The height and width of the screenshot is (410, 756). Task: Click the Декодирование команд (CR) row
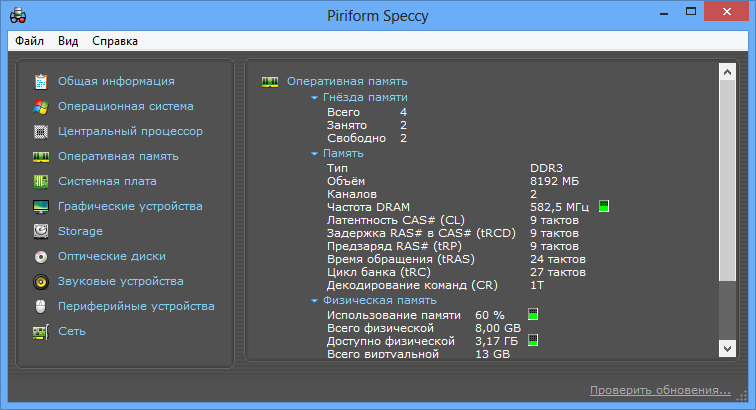(435, 286)
